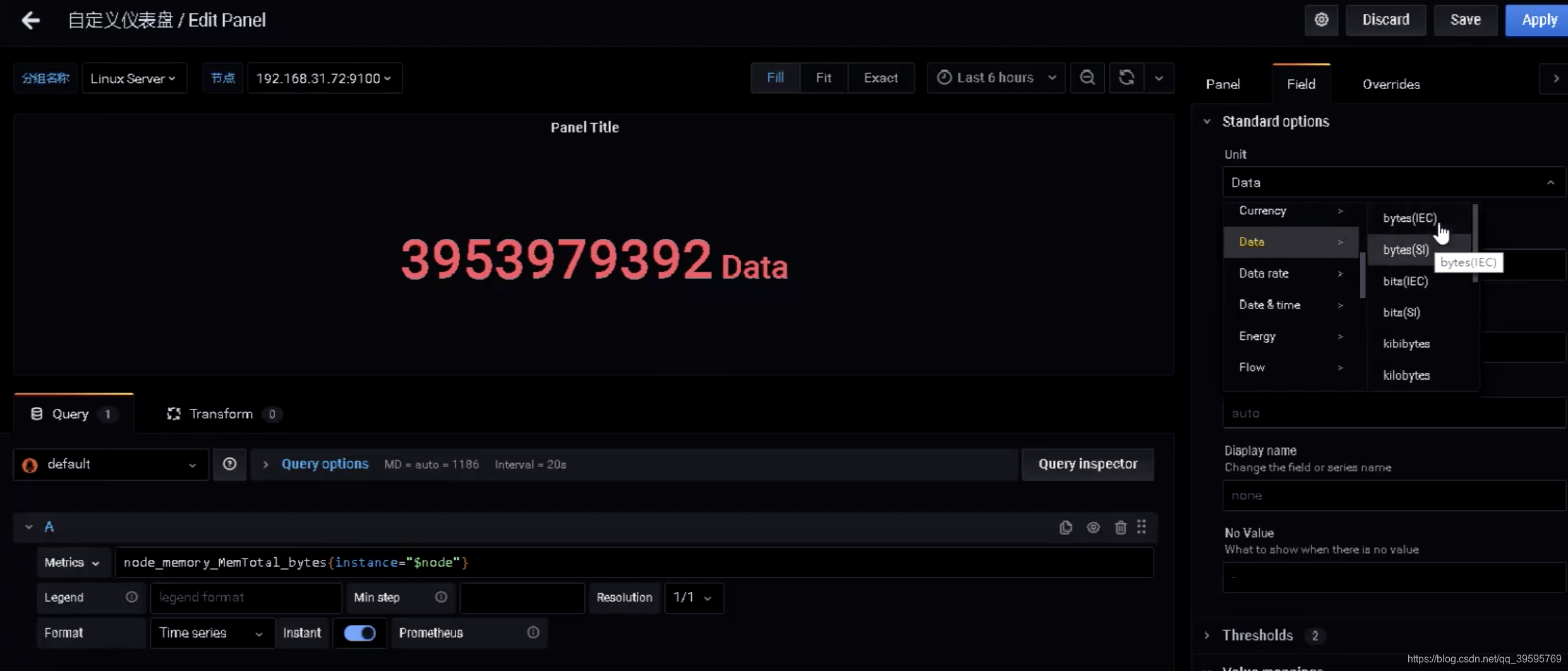The width and height of the screenshot is (1568, 671).
Task: Refresh the dashboard with the refresh icon
Action: tap(1126, 78)
